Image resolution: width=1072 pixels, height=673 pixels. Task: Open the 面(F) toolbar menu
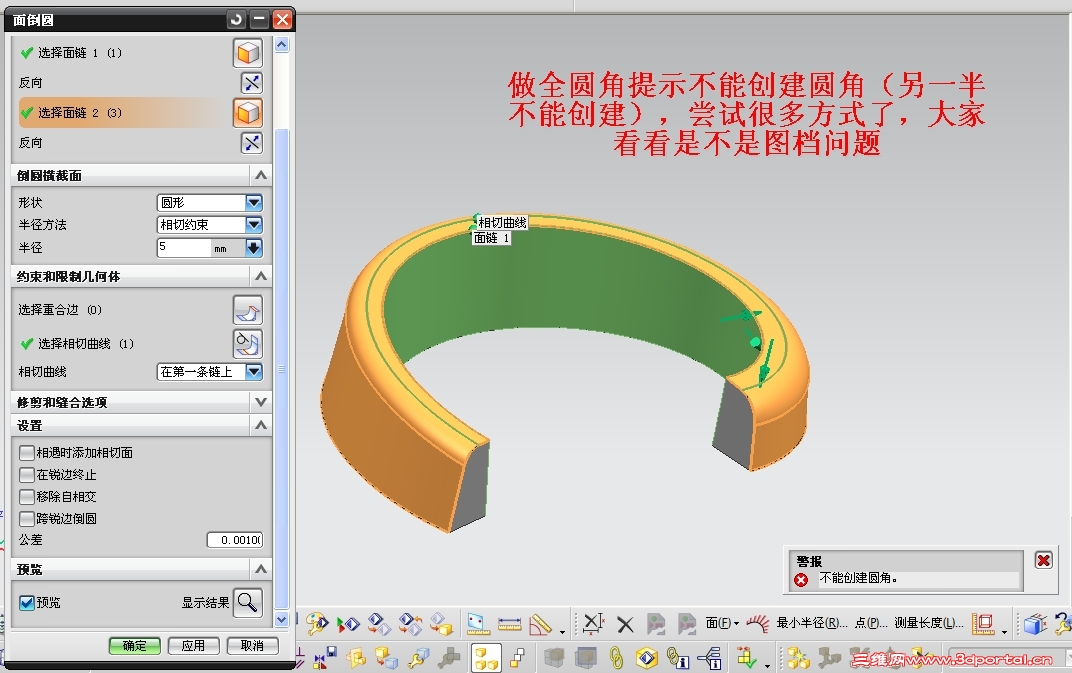point(722,623)
